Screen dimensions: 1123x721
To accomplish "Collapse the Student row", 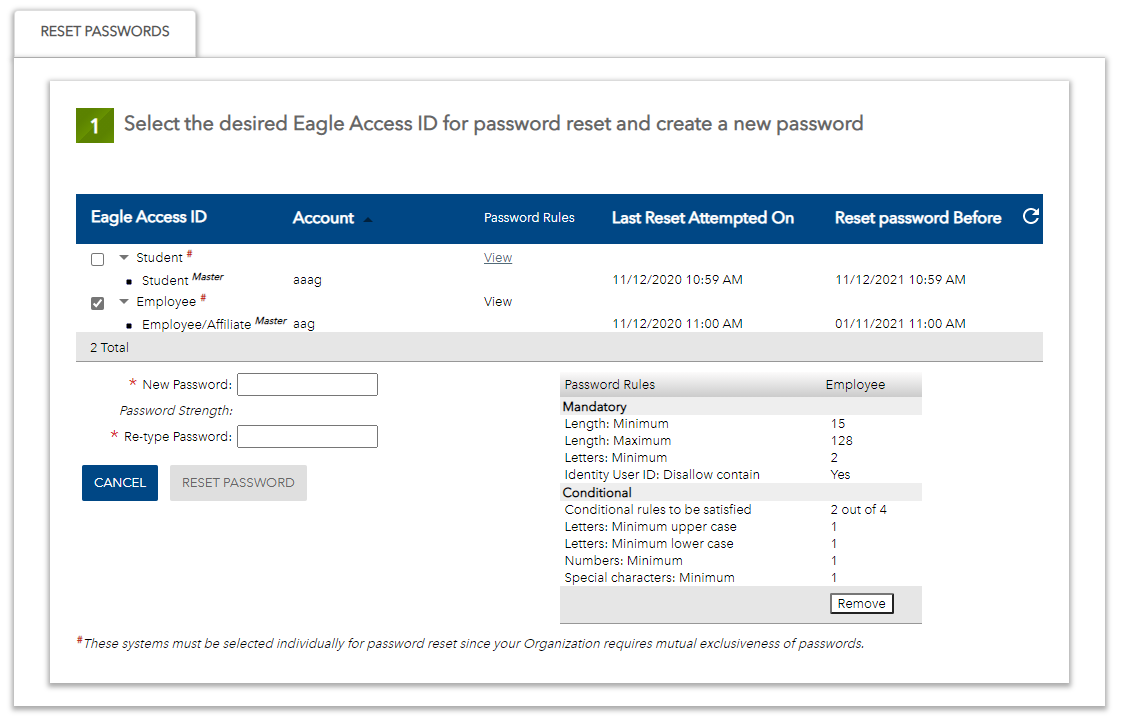I will (123, 257).
